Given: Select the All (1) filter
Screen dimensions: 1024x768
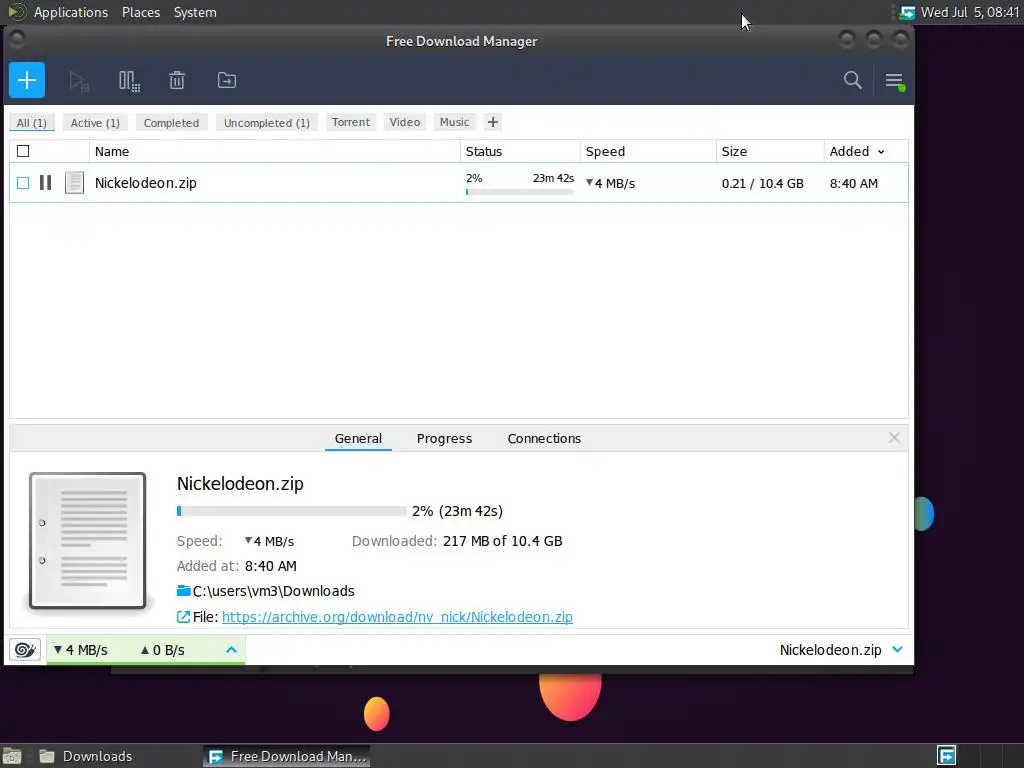Looking at the screenshot, I should point(31,123).
